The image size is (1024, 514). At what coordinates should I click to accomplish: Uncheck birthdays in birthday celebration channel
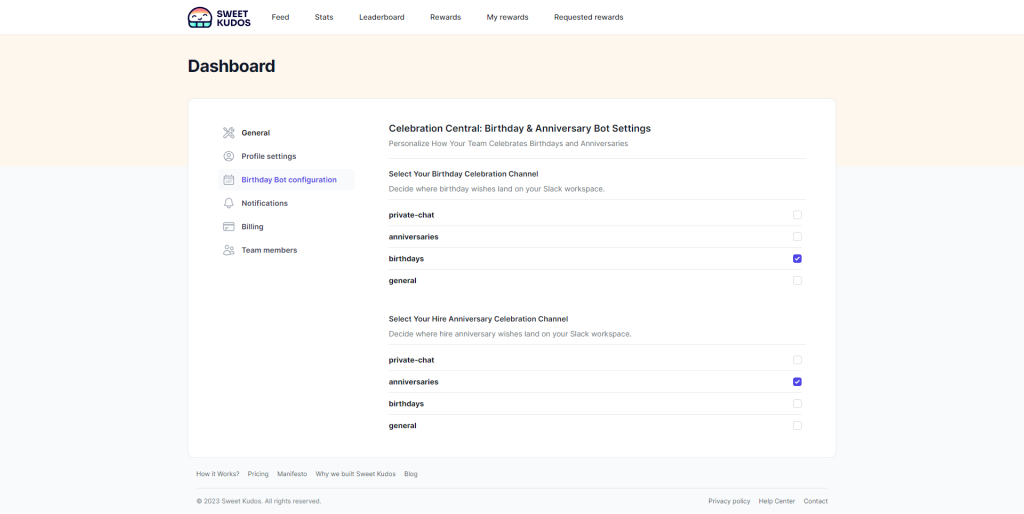tap(797, 259)
